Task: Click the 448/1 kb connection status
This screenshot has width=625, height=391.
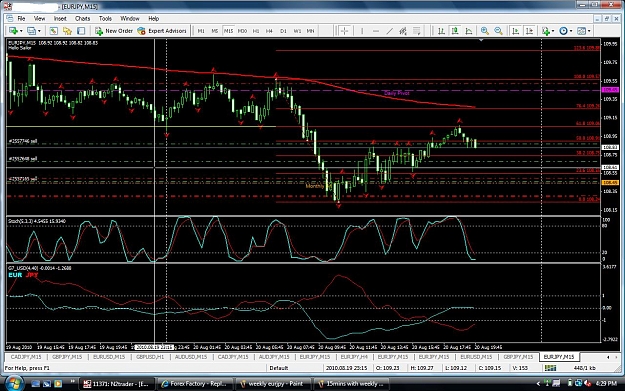Action: (x=585, y=368)
